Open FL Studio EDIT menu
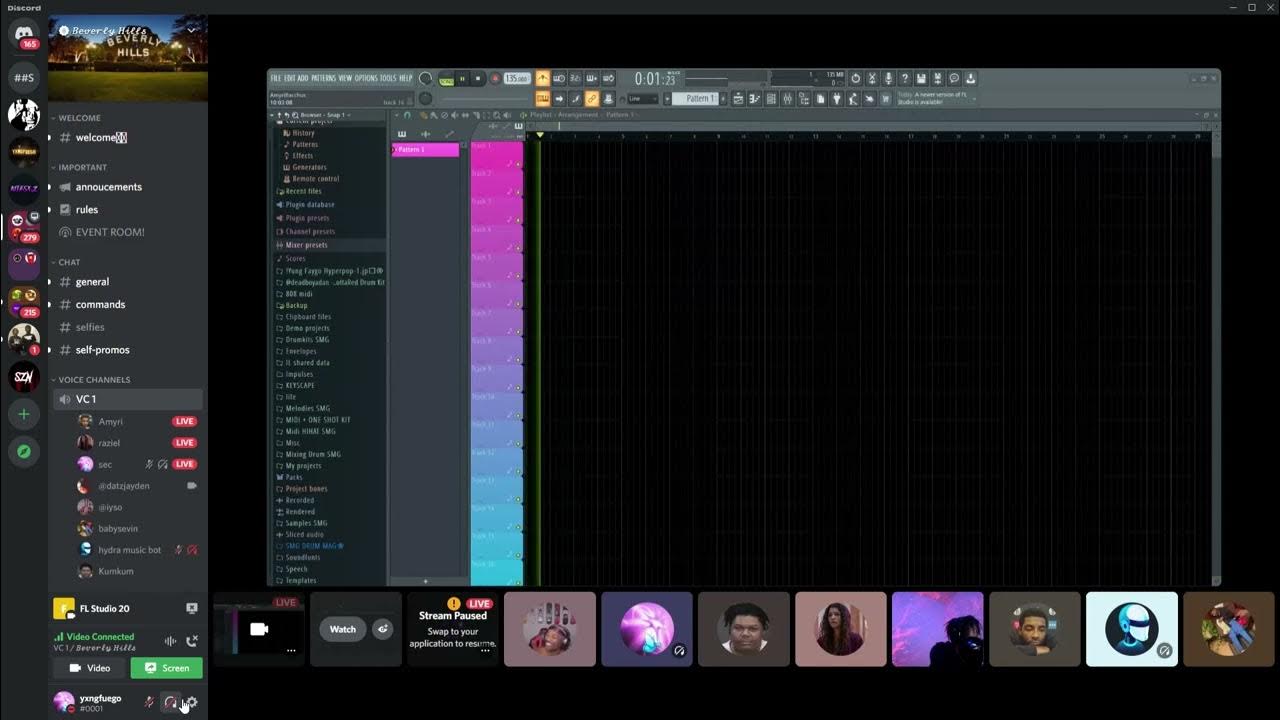This screenshot has width=1280, height=720. pyautogui.click(x=289, y=78)
